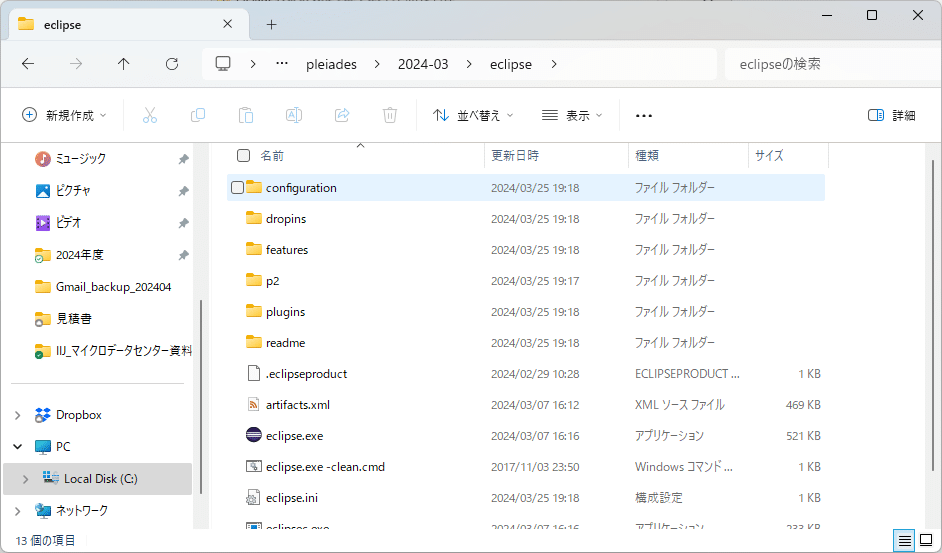Select the .eclipseproduct file icon
The width and height of the screenshot is (942, 553).
coord(254,373)
